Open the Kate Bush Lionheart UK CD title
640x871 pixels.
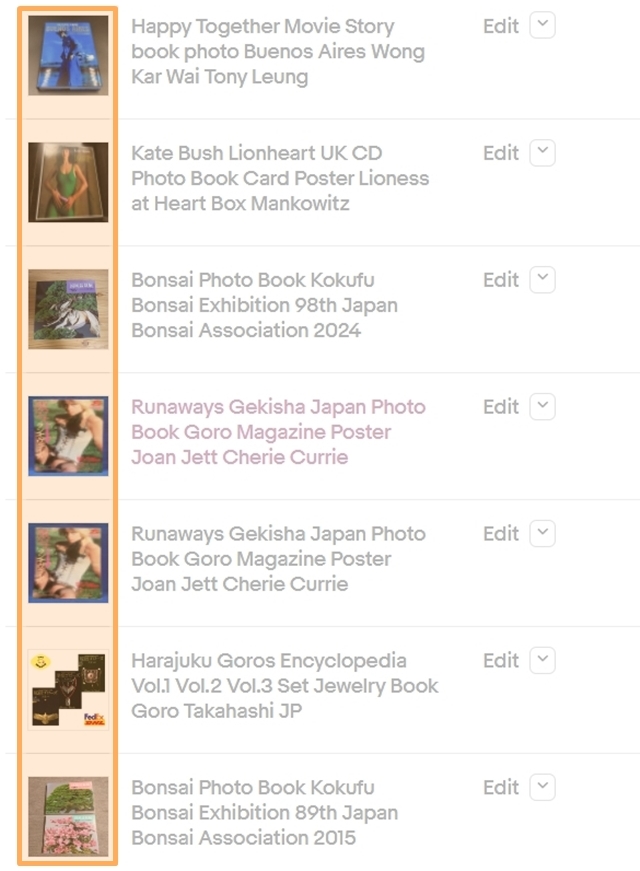point(280,178)
